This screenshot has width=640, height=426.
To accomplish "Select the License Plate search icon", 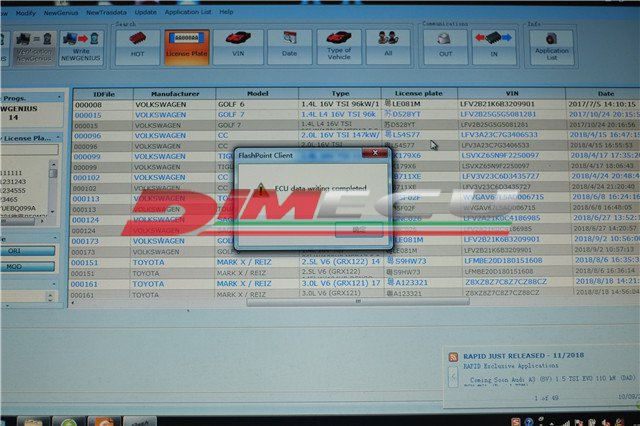I will (x=186, y=45).
